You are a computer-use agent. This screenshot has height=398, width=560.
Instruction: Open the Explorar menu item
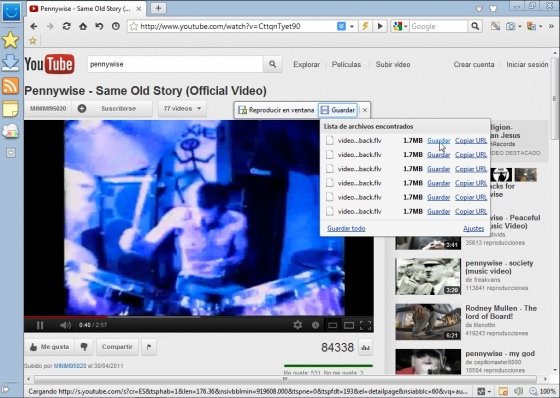click(x=306, y=65)
